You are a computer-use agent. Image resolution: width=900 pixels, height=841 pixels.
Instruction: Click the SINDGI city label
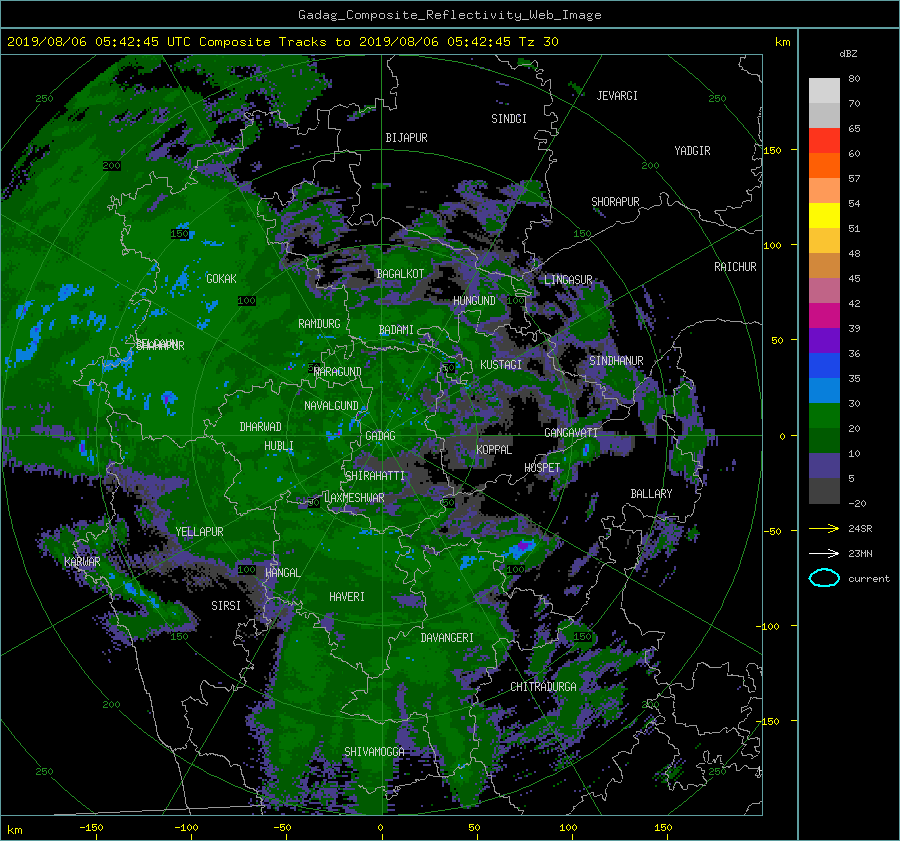pos(509,119)
